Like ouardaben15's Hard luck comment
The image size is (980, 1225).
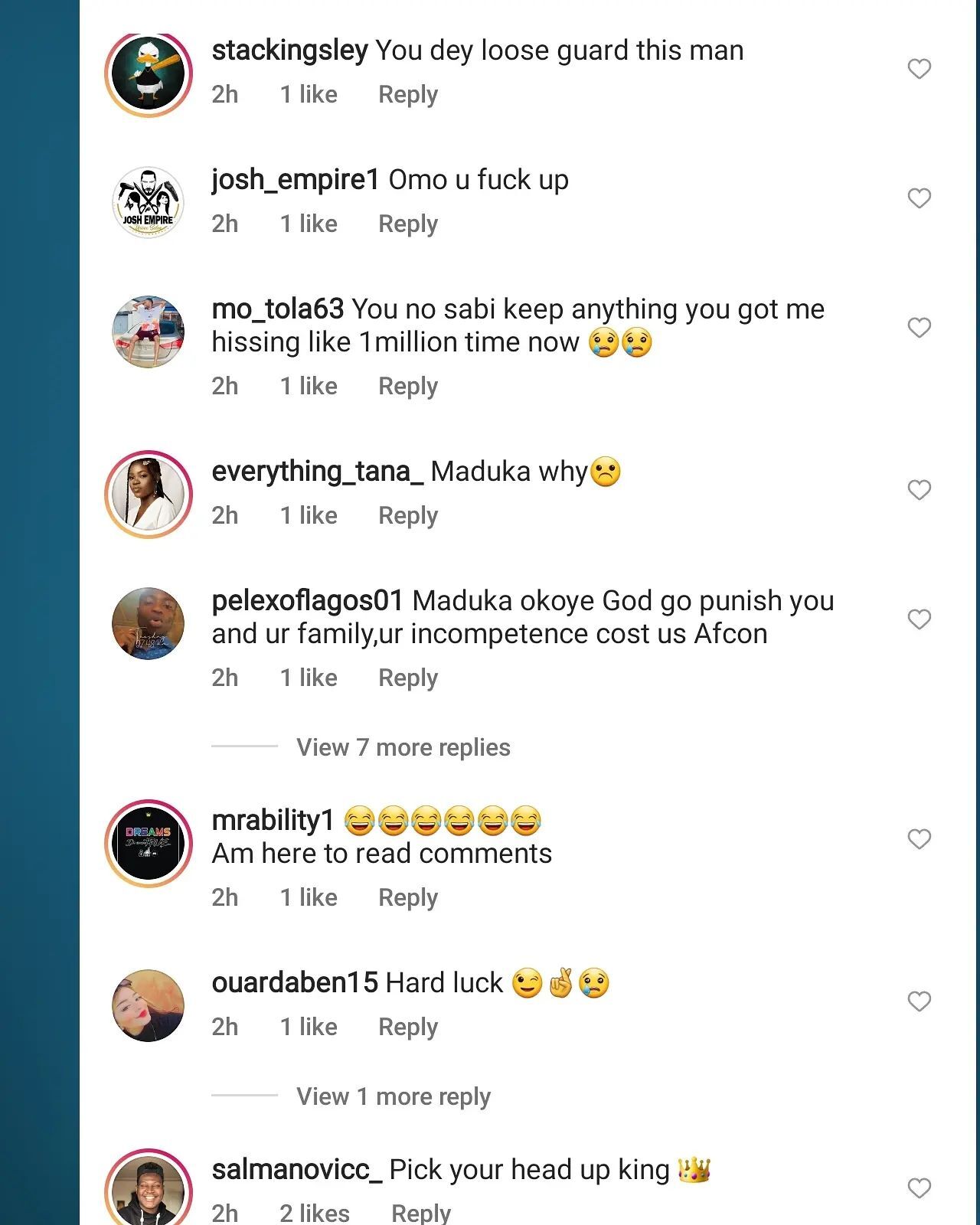(919, 1001)
